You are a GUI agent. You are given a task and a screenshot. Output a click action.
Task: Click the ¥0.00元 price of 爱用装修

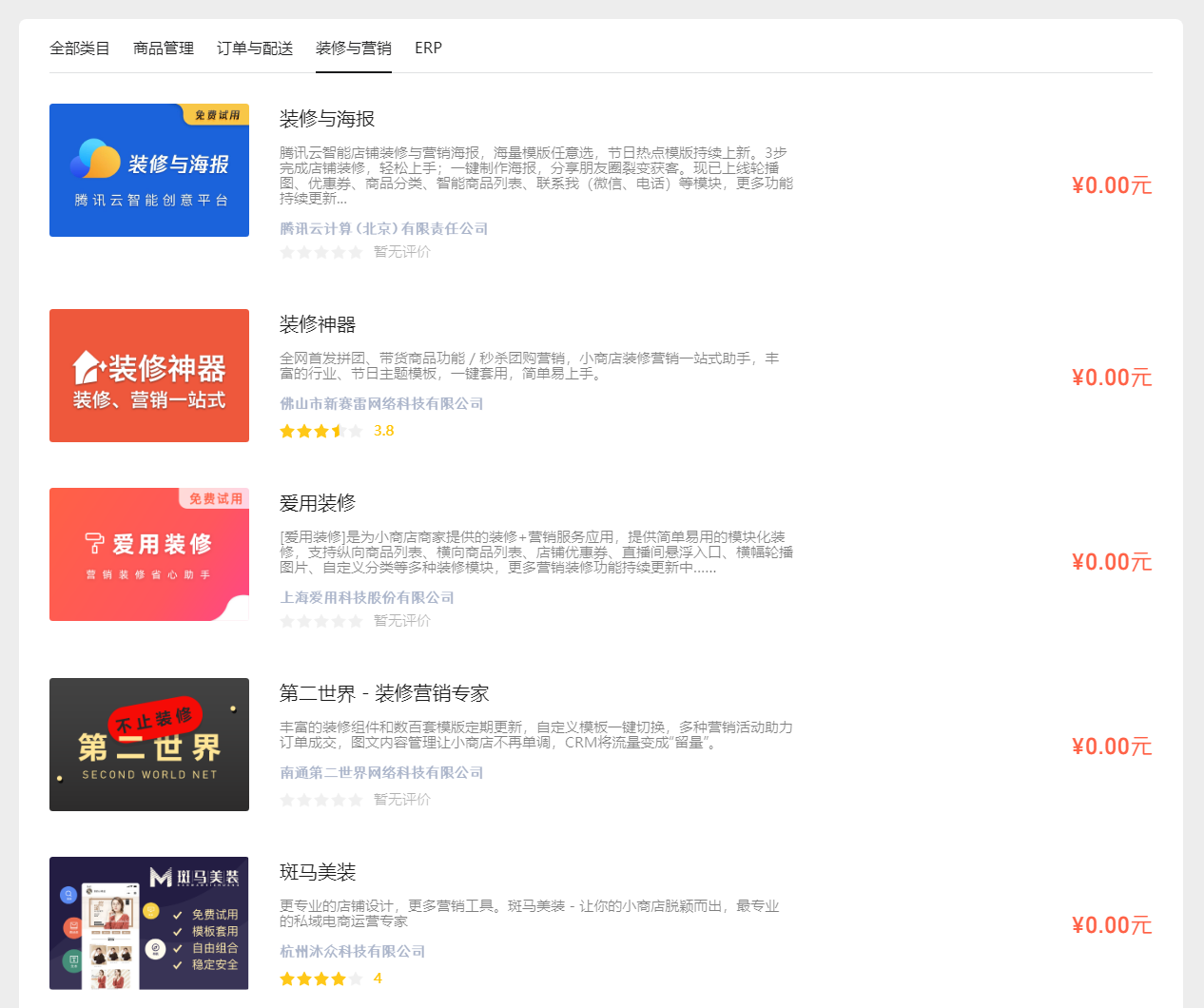[x=1112, y=562]
